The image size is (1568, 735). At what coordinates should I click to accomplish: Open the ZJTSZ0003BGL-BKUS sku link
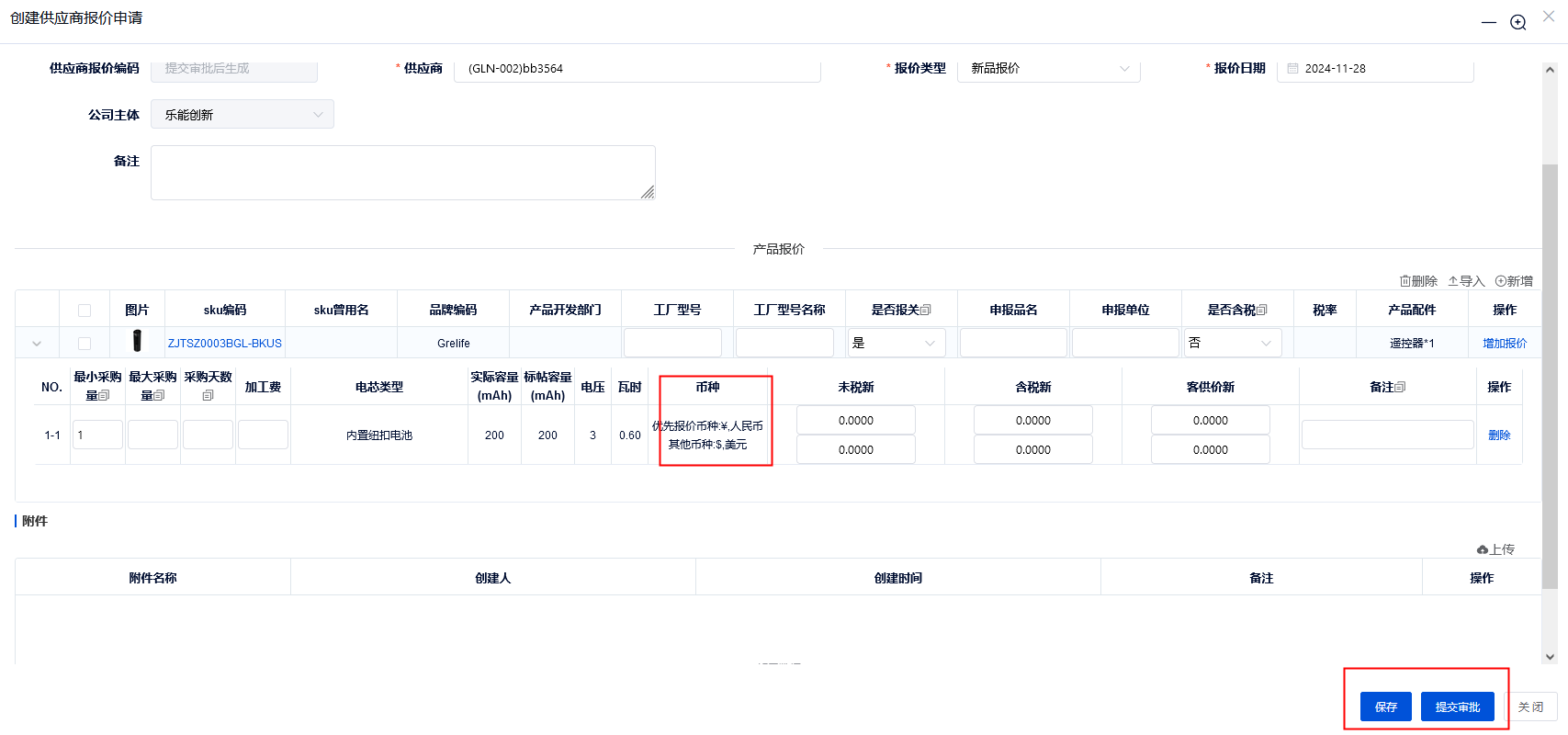225,344
